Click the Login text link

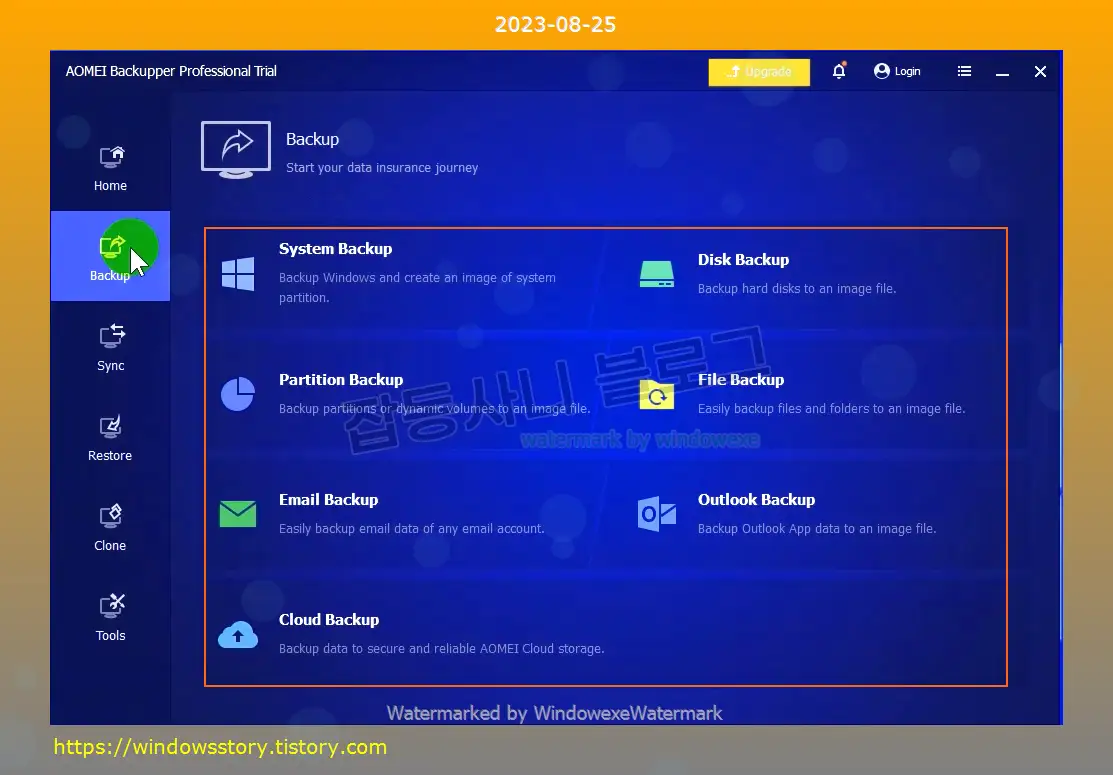(x=907, y=71)
